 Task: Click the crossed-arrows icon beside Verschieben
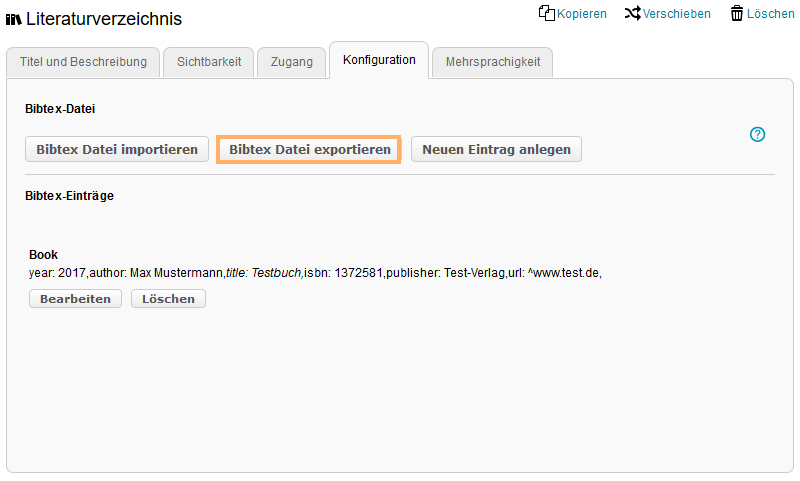(632, 13)
